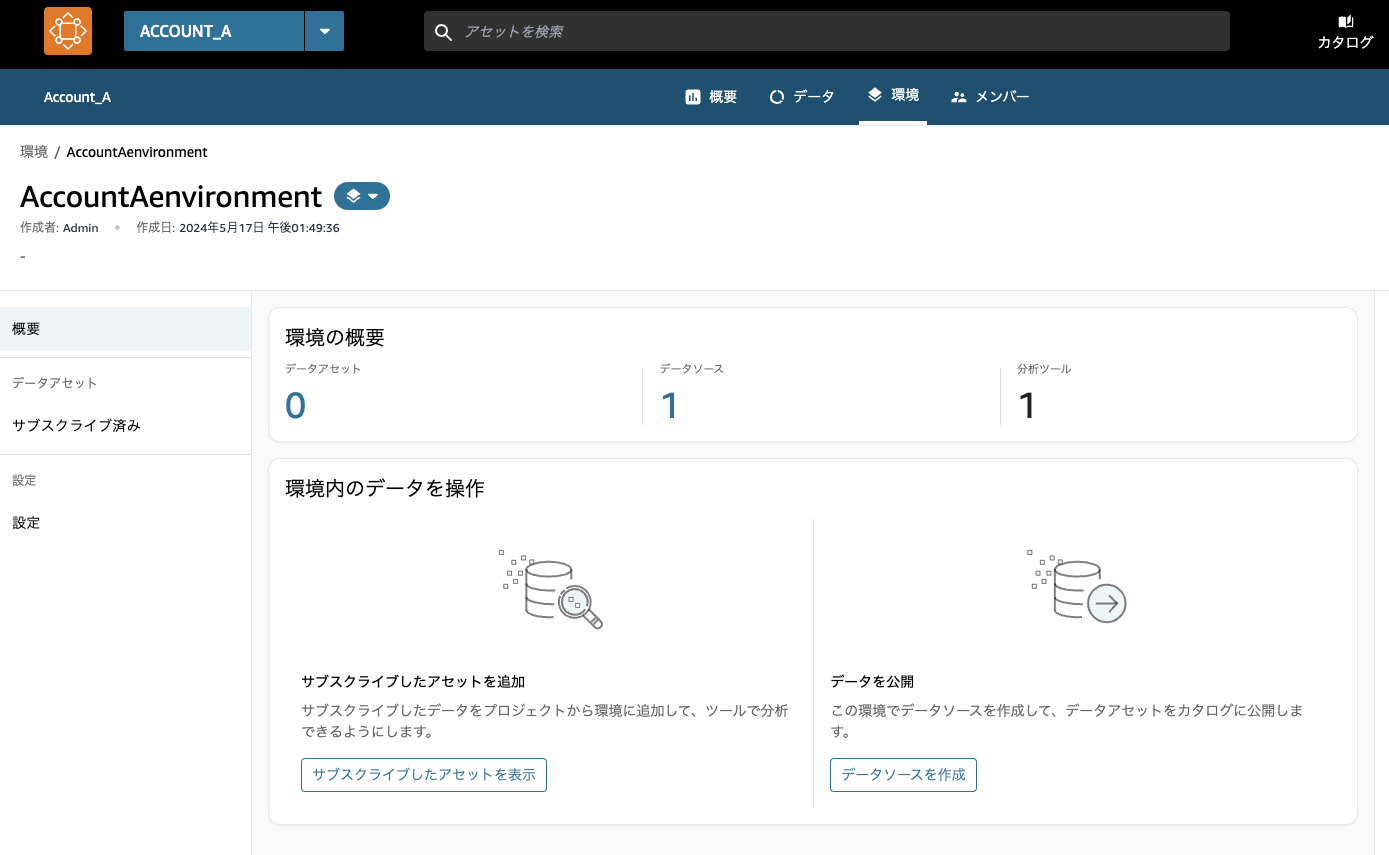Open the カタログ book icon
1389x855 pixels.
[1345, 22]
